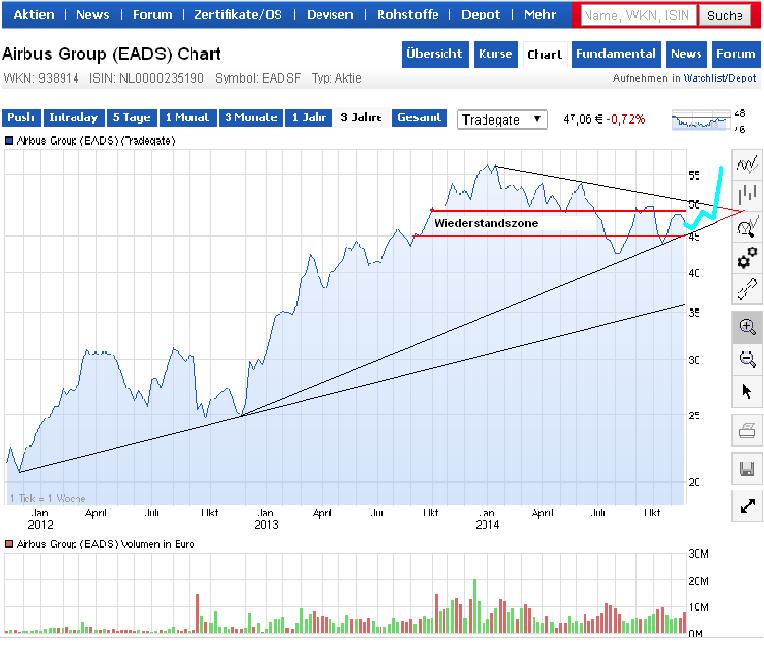Set time range to 1 Jahr

pyautogui.click(x=309, y=118)
